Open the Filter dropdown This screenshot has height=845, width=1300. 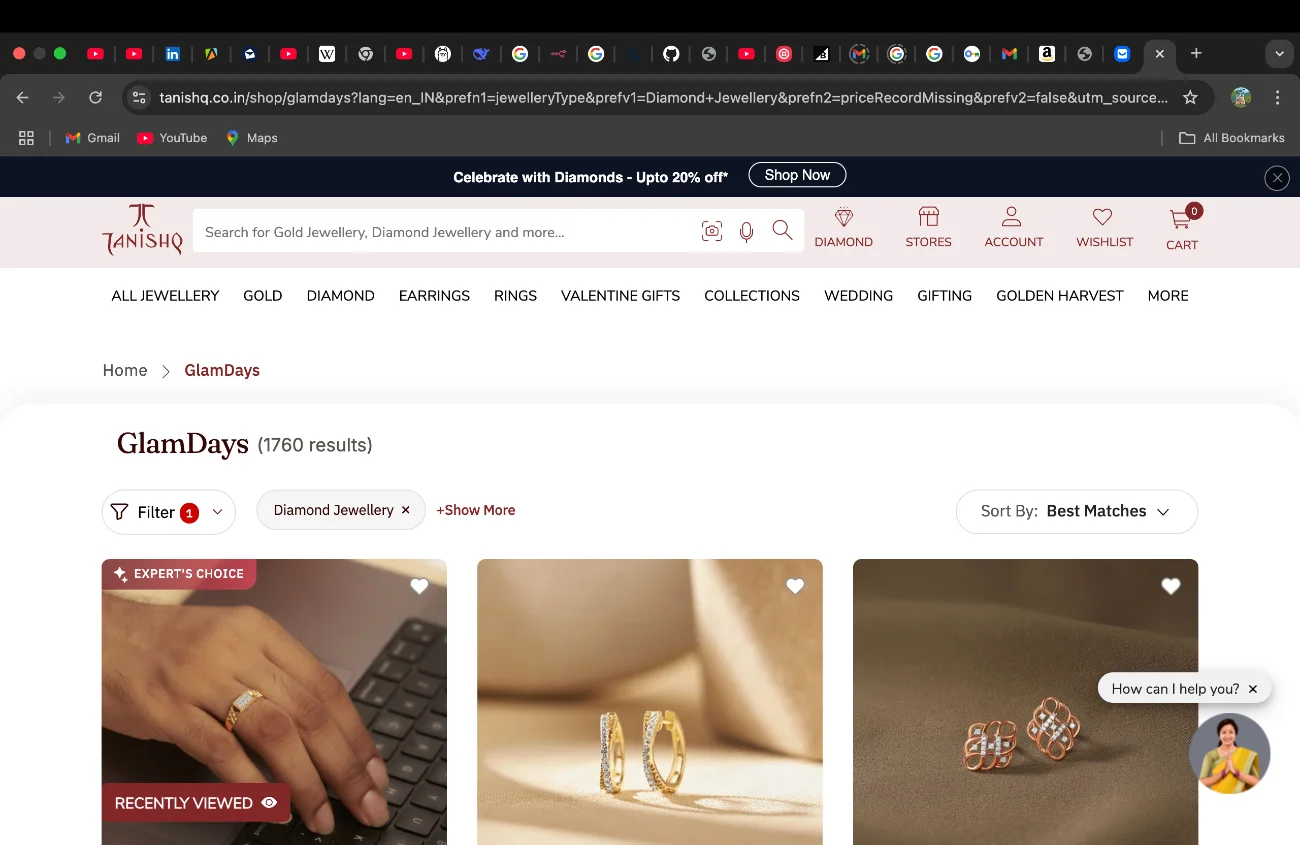click(x=168, y=512)
